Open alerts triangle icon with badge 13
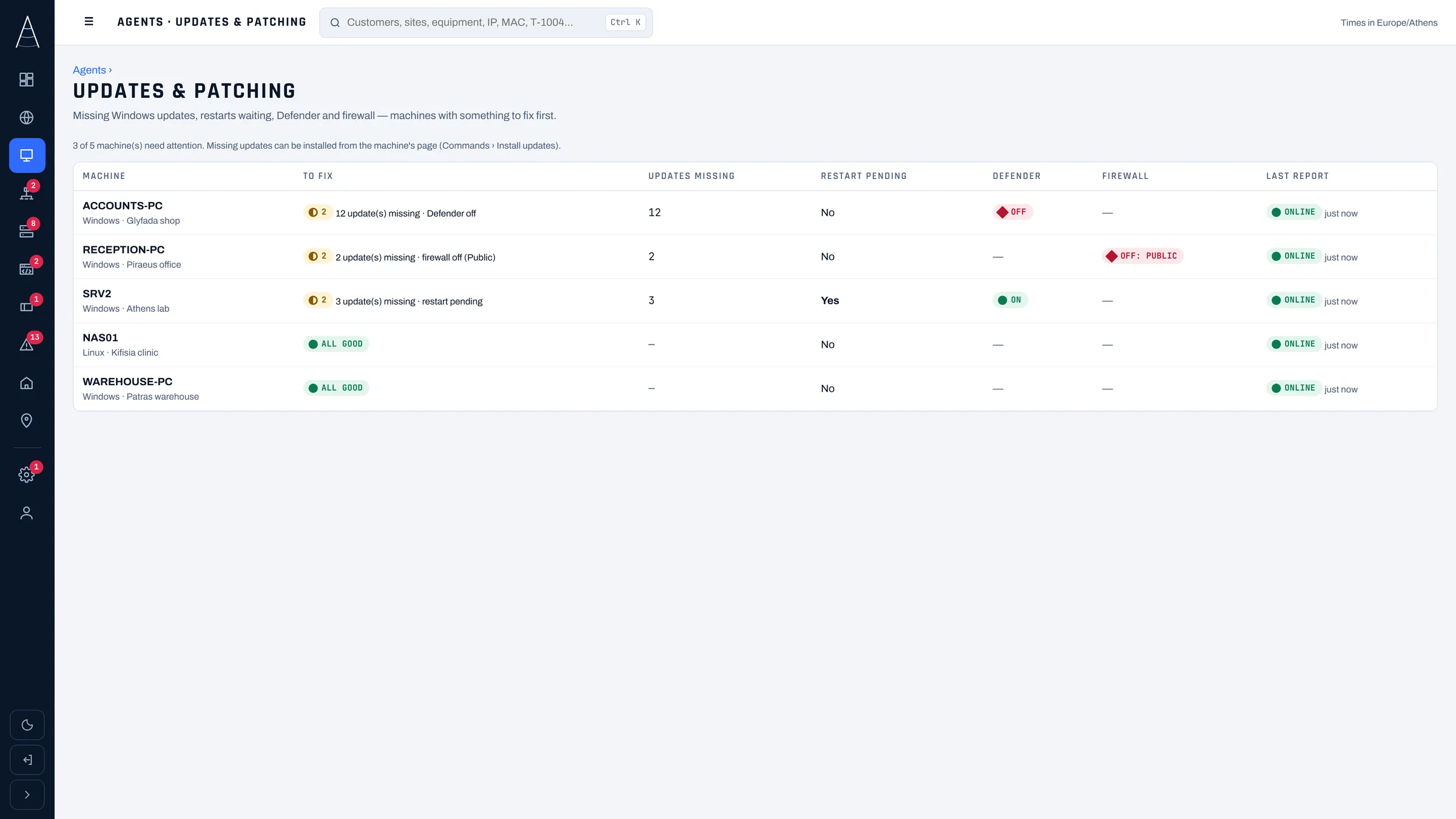 click(27, 345)
